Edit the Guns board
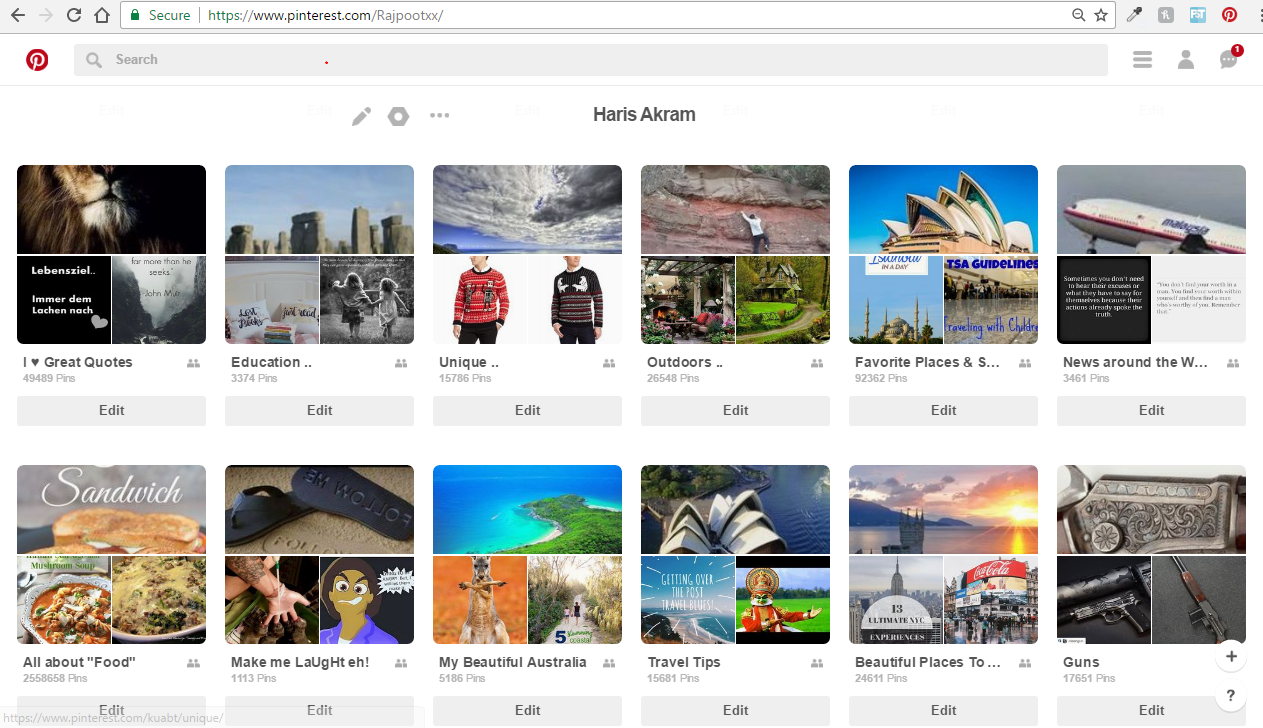1263x728 pixels. [x=1151, y=710]
